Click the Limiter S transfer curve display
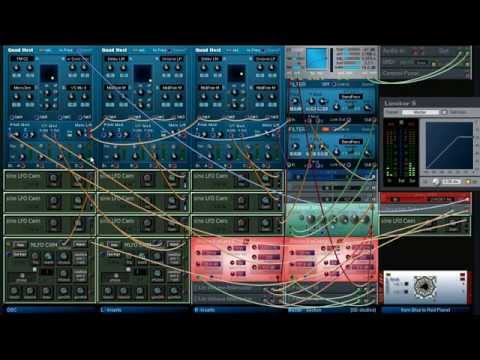The image size is (480, 360). (x=449, y=146)
